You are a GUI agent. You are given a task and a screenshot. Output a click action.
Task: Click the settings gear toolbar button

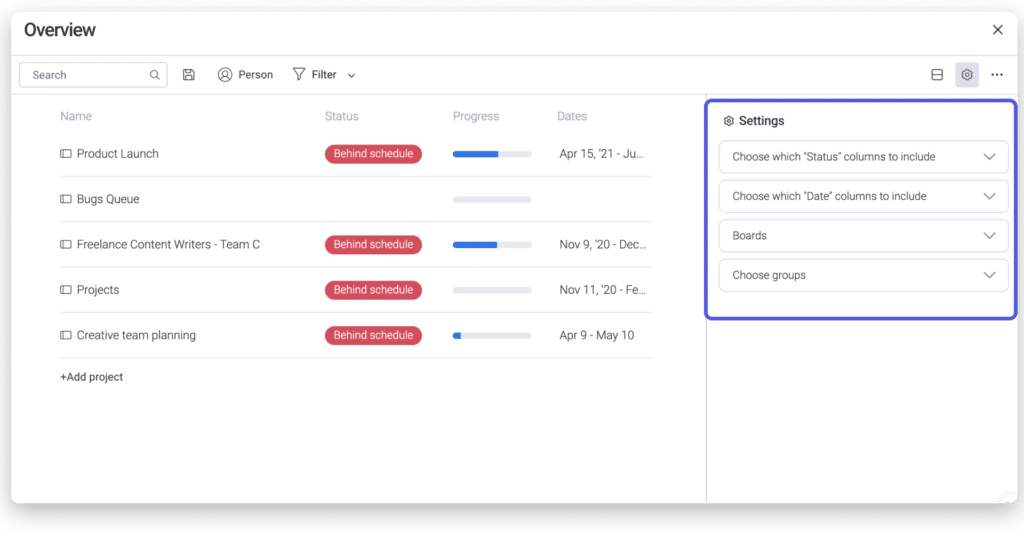[x=967, y=74]
